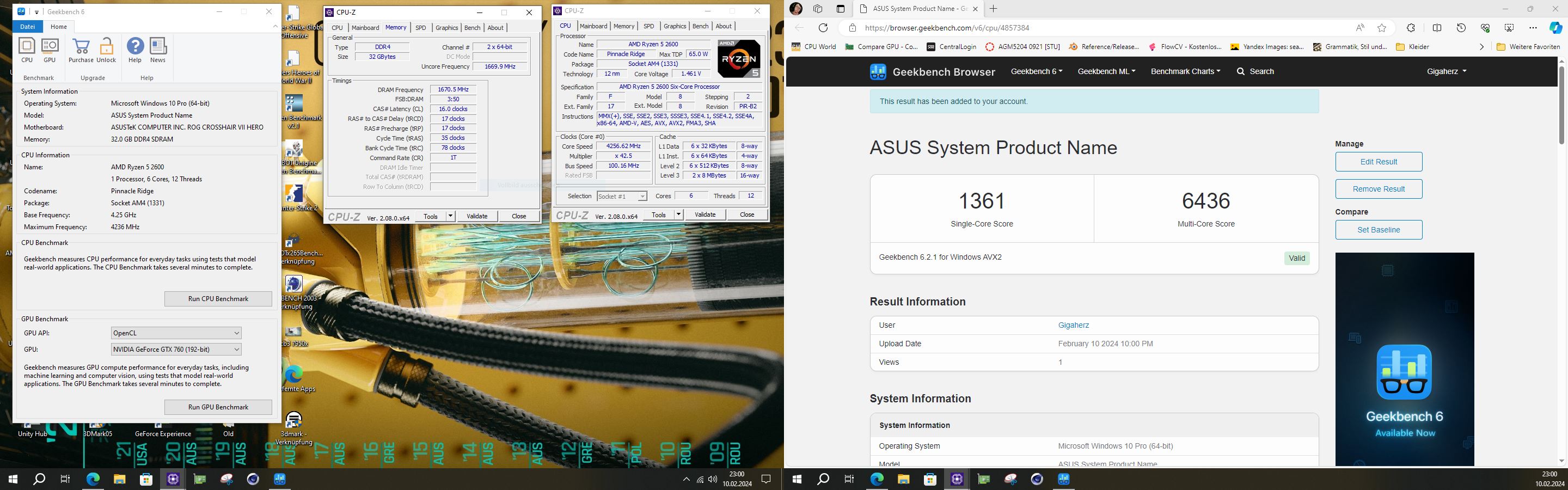The width and height of the screenshot is (1568, 490).
Task: Open the Weitere Favoriten folder
Action: (x=1528, y=47)
